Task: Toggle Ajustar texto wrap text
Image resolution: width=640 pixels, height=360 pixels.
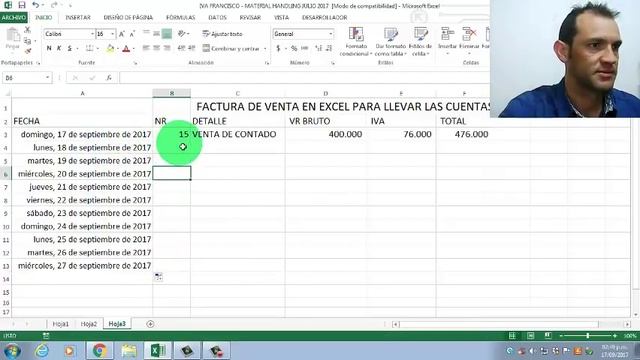Action: [x=222, y=34]
